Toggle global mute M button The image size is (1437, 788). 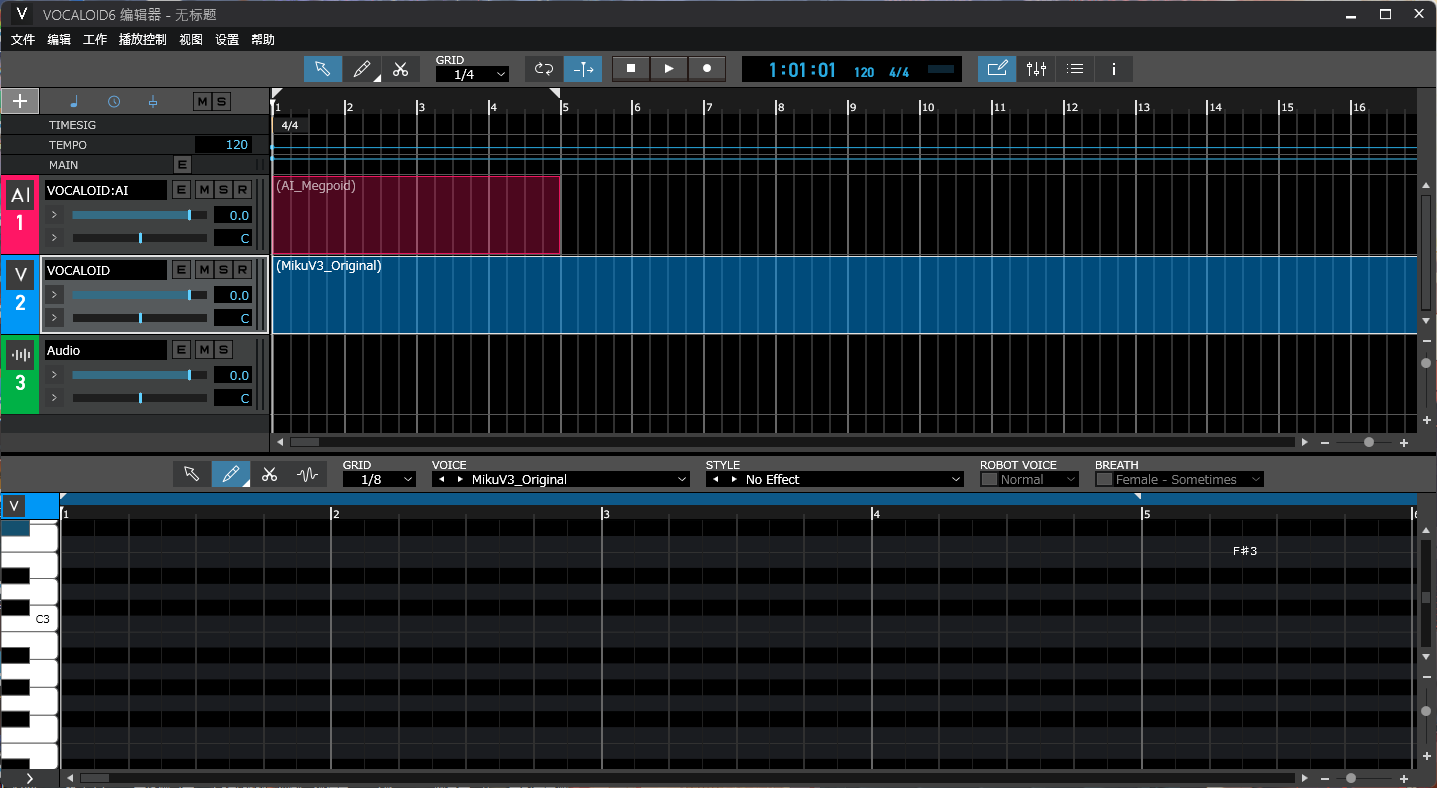[203, 101]
